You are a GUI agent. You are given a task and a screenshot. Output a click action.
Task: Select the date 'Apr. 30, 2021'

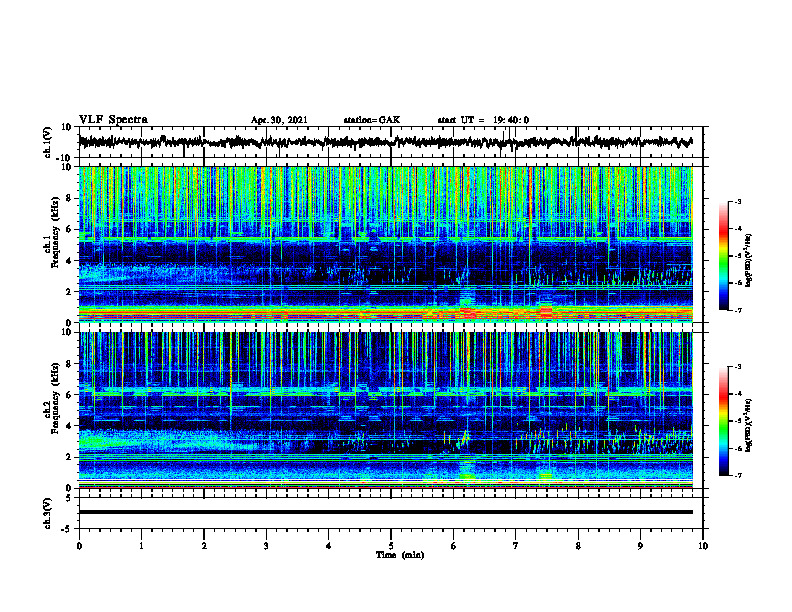[x=279, y=120]
